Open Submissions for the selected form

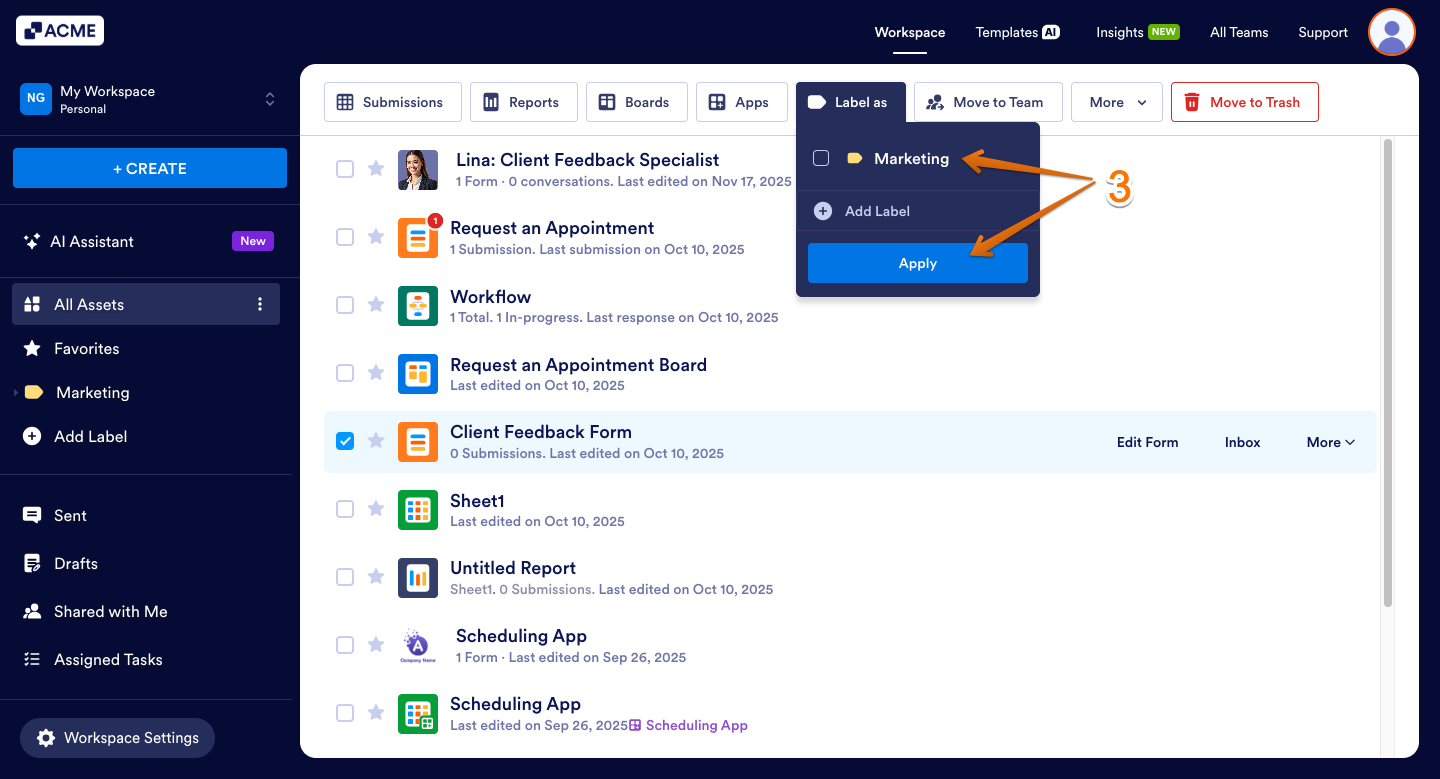393,102
